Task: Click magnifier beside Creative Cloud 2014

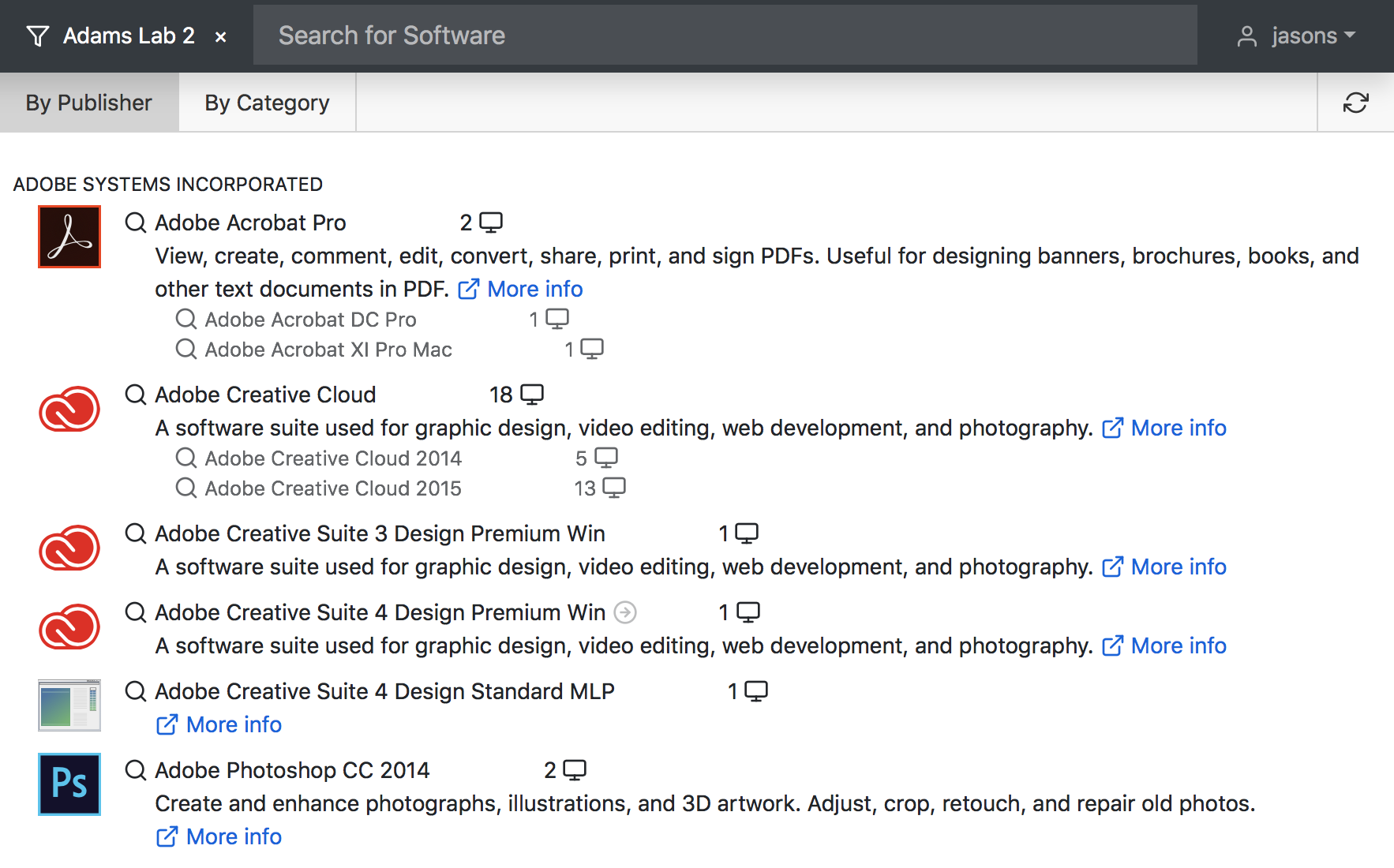Action: (186, 458)
